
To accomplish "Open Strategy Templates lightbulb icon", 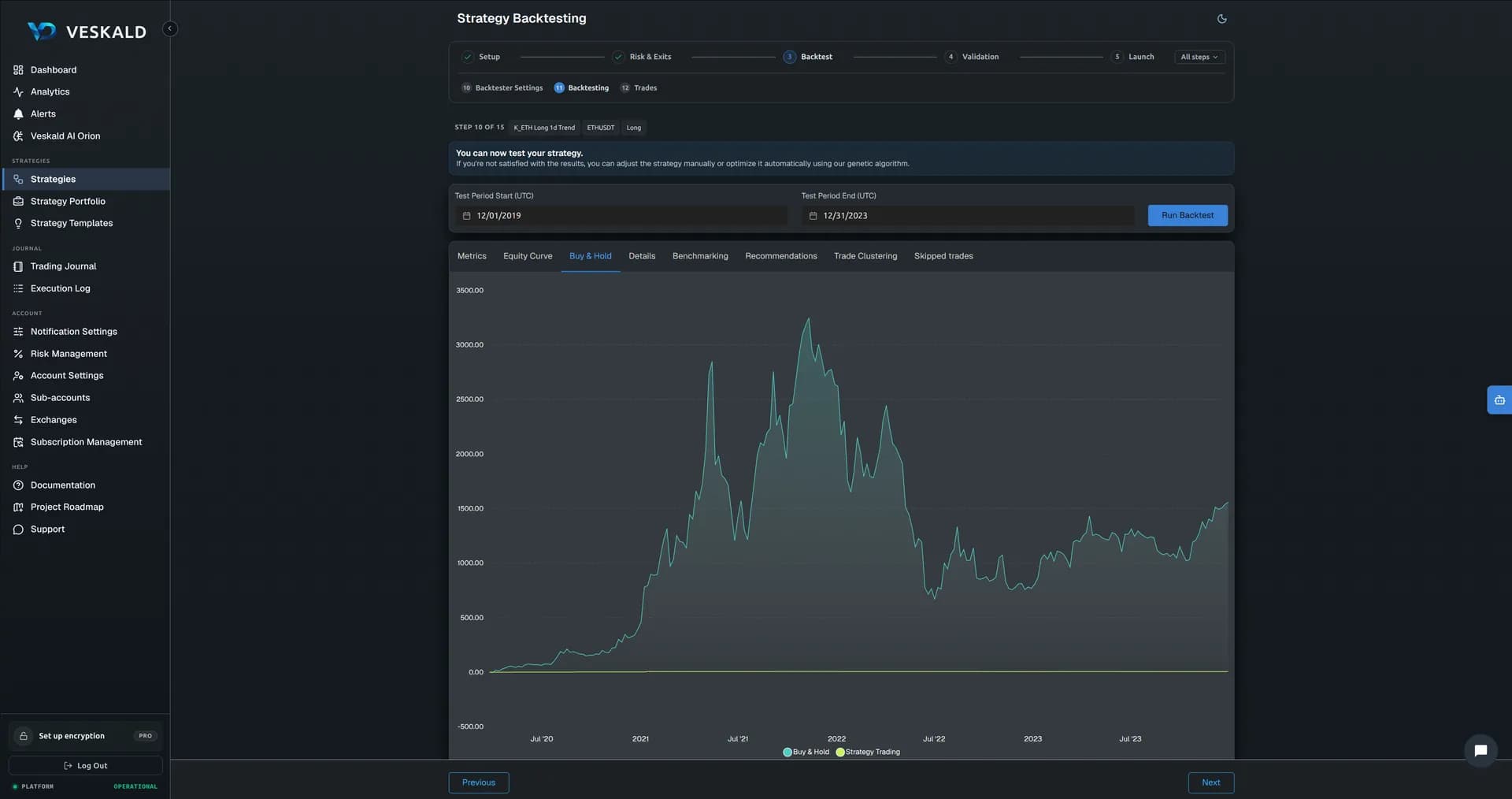I will [x=18, y=224].
